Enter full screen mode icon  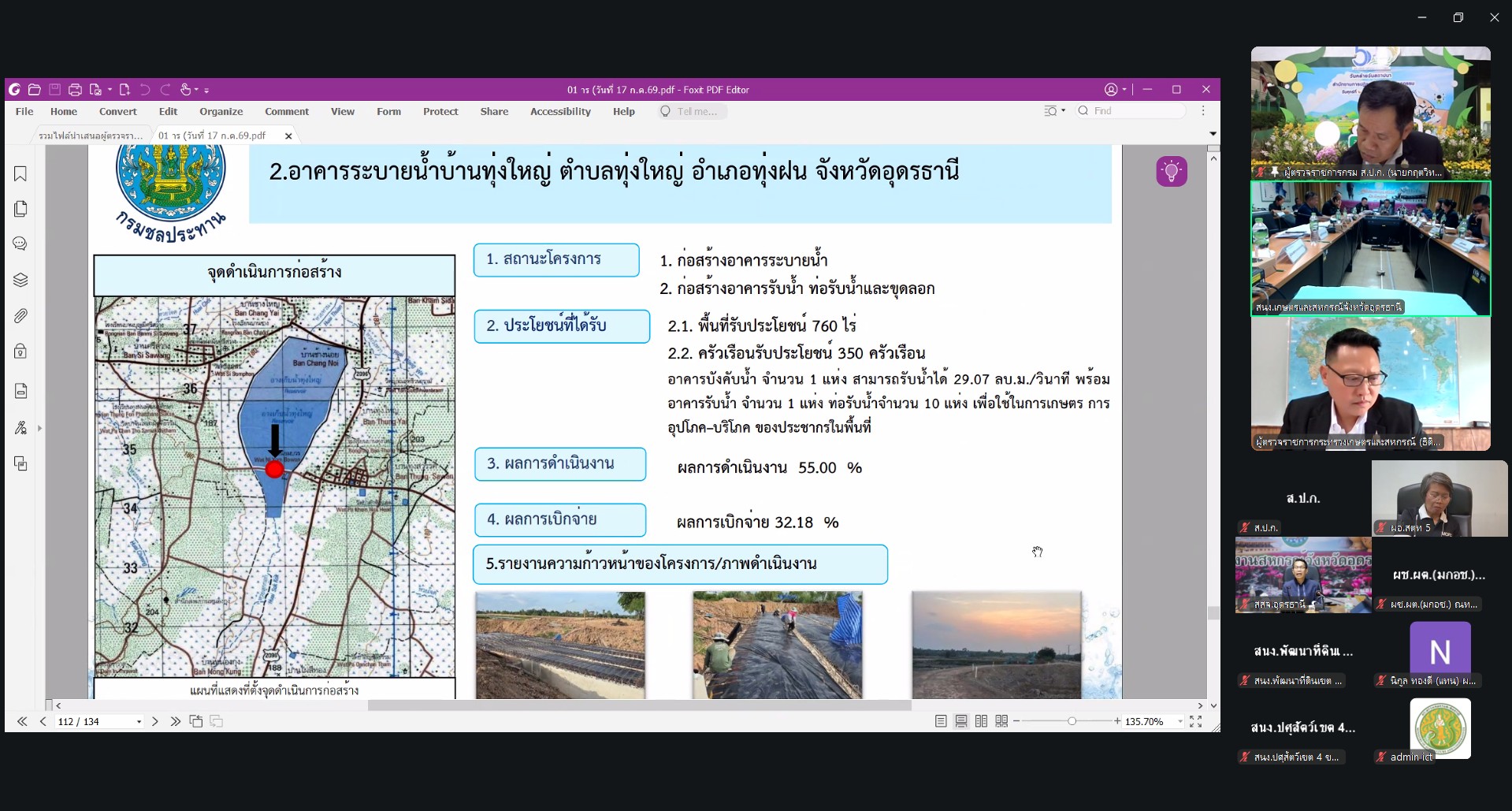click(x=1195, y=721)
